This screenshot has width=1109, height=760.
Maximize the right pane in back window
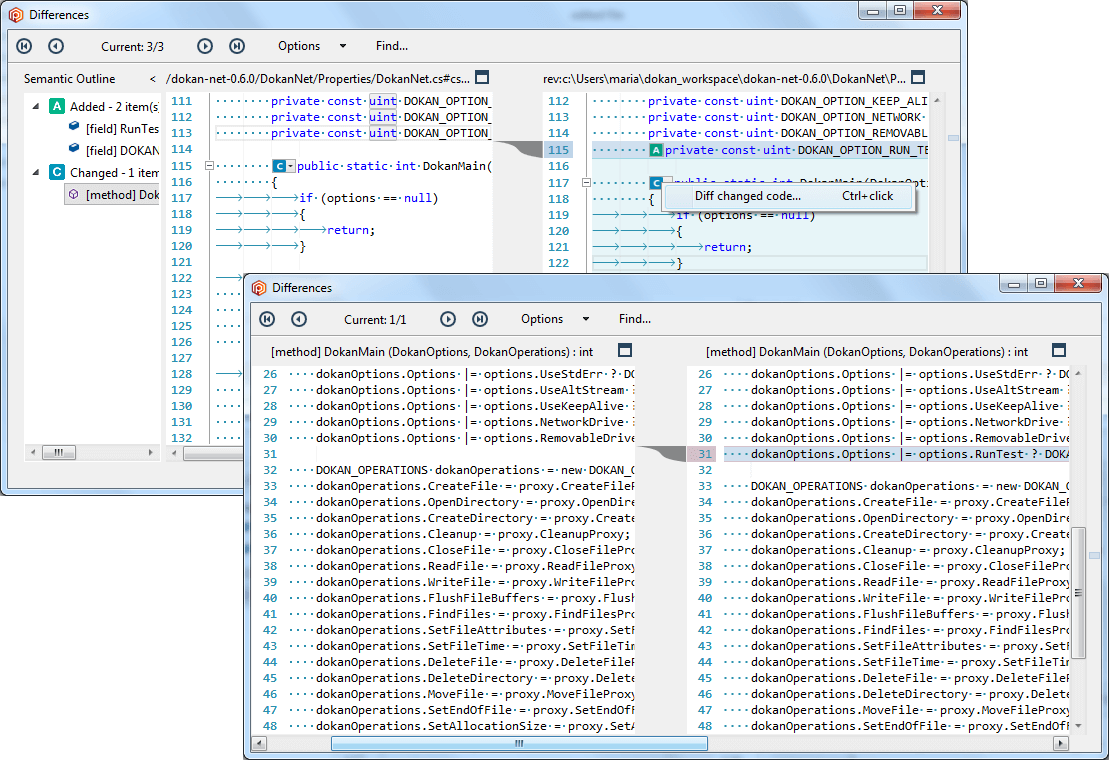[x=918, y=77]
